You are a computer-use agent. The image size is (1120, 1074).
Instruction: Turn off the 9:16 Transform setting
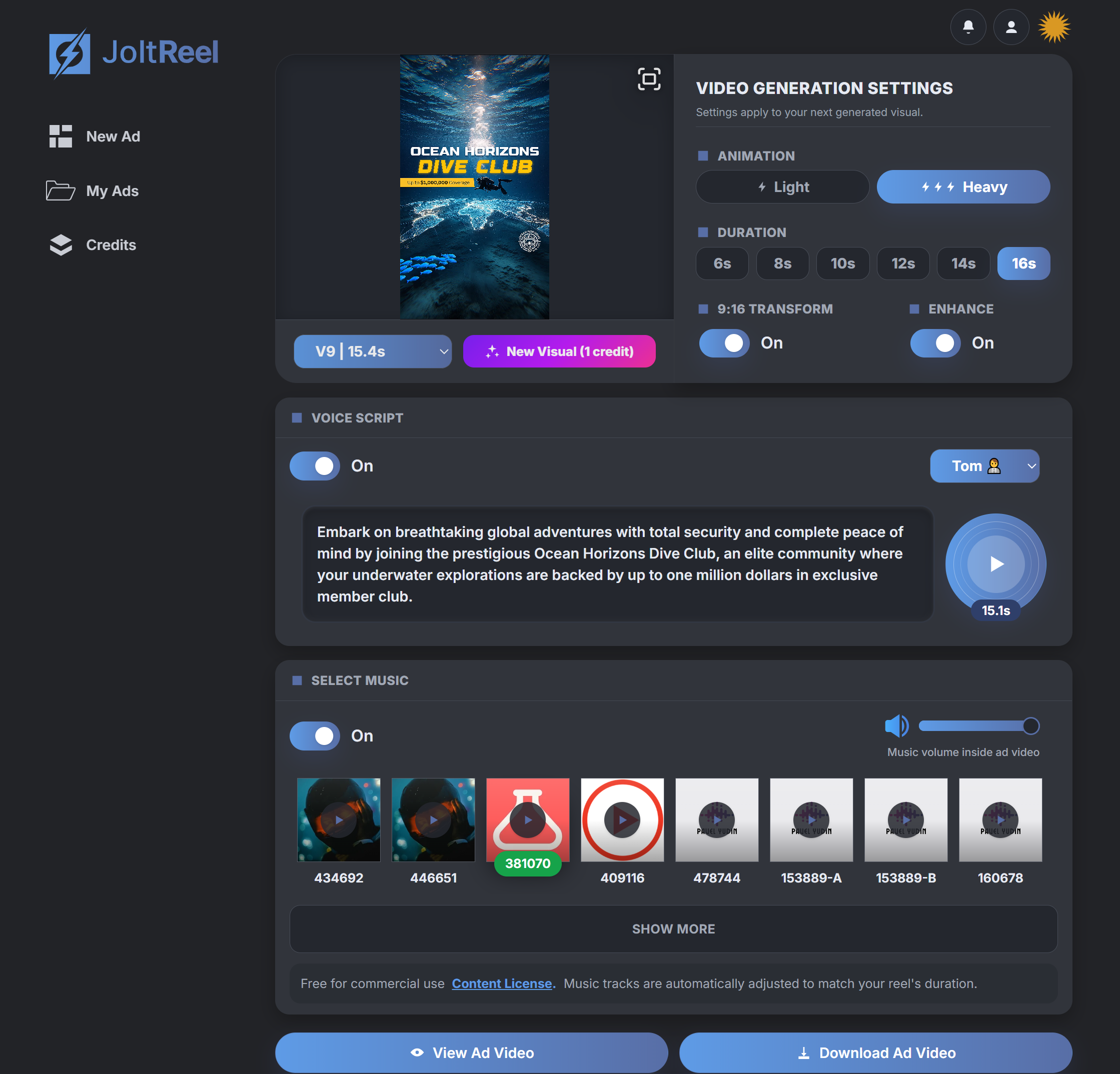(x=724, y=343)
